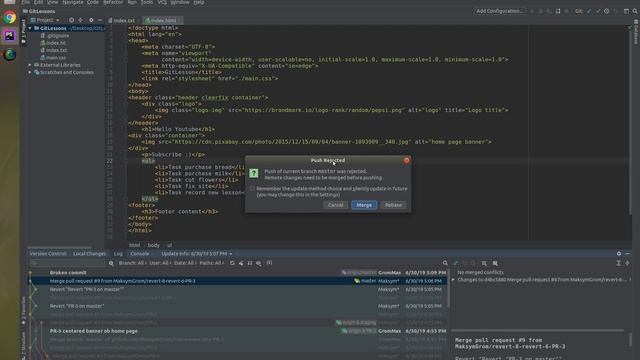Click the html breadcrumb below editor
Screen dimensions: 640x360
click(x=134, y=245)
